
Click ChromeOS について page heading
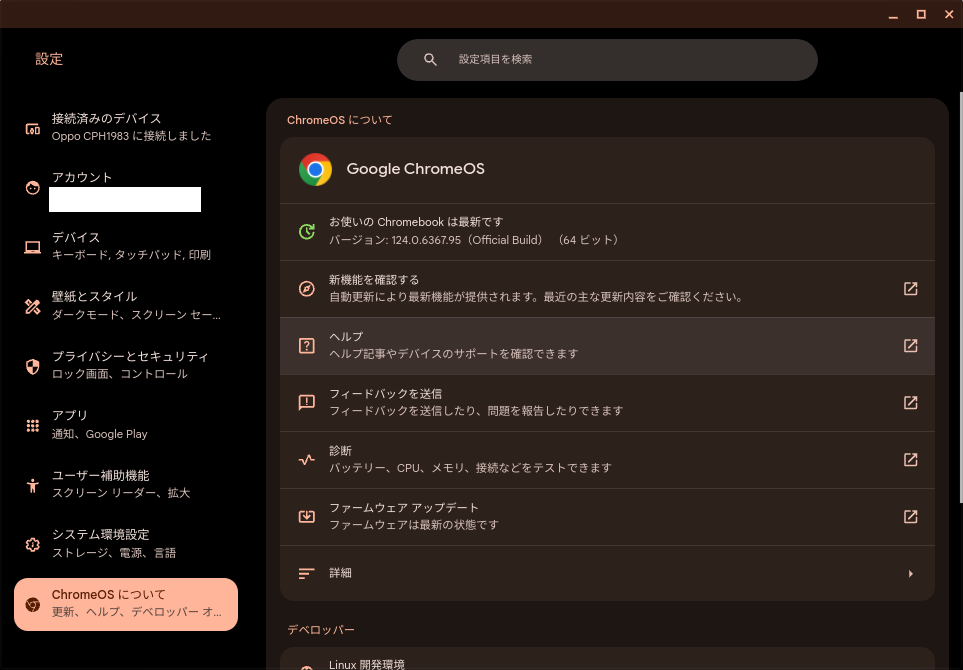[x=340, y=120]
